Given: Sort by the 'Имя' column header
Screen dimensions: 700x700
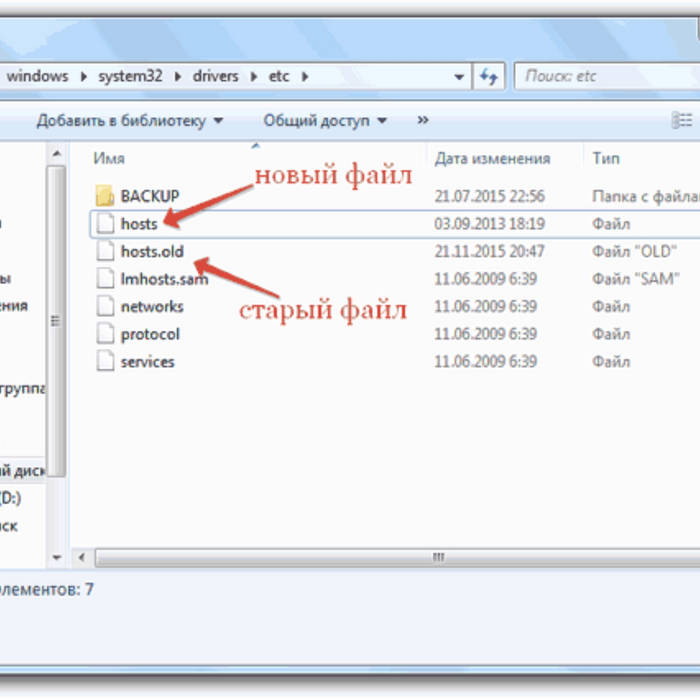Looking at the screenshot, I should [109, 158].
